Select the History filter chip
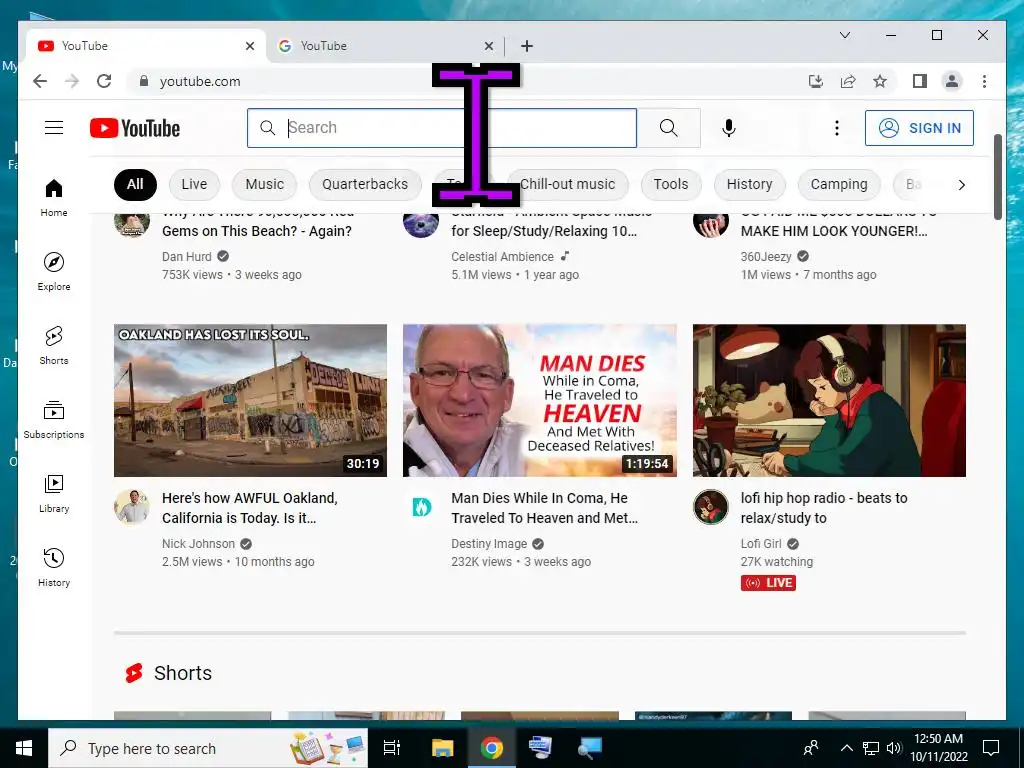 tap(749, 184)
